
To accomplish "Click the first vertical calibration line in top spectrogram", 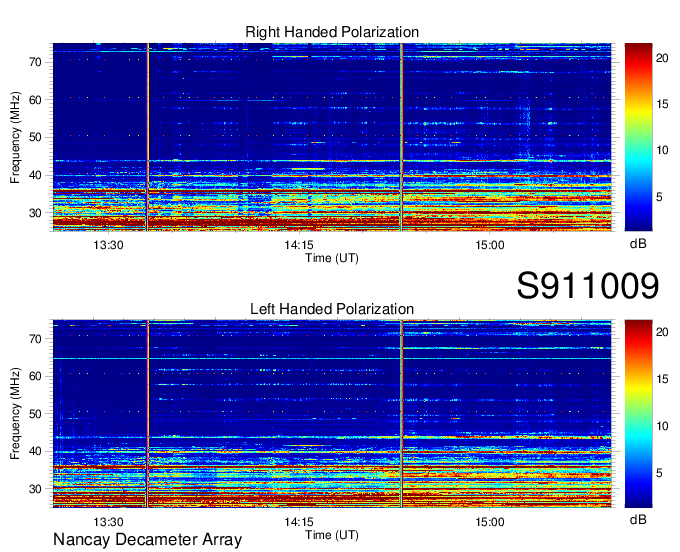I will click(x=148, y=137).
